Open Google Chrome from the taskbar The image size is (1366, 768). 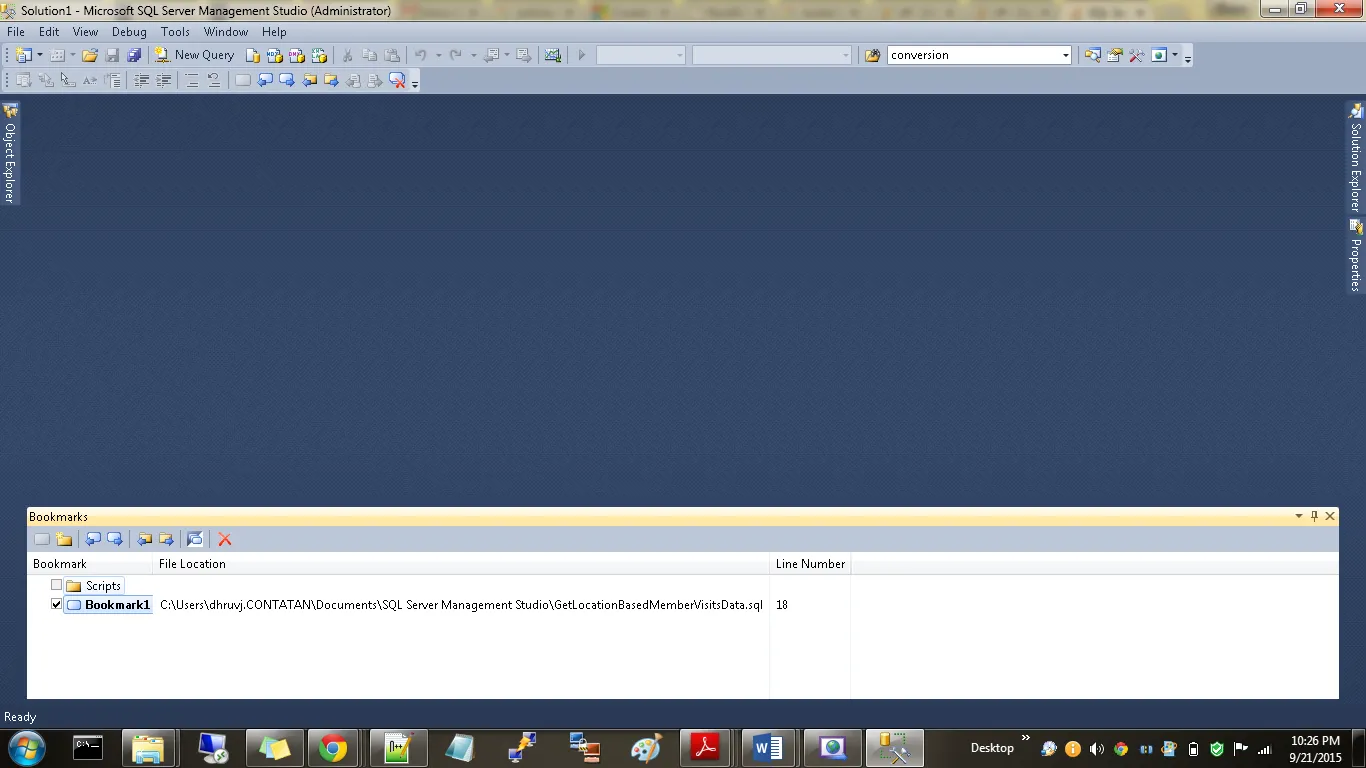pyautogui.click(x=333, y=748)
